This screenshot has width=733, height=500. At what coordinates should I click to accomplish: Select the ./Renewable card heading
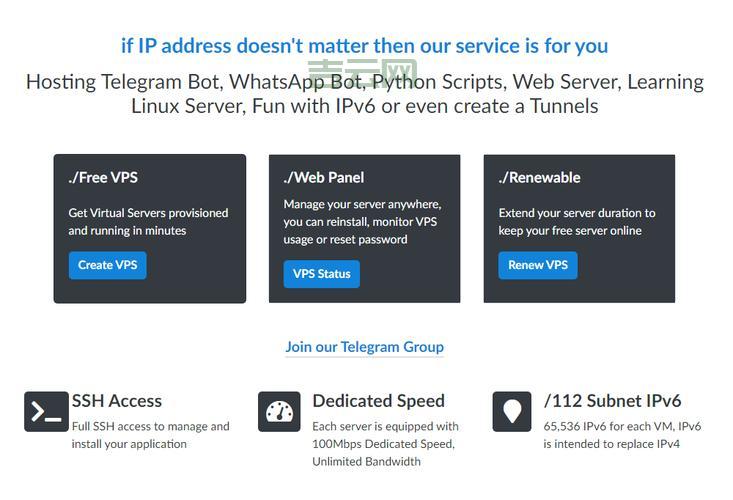point(539,177)
